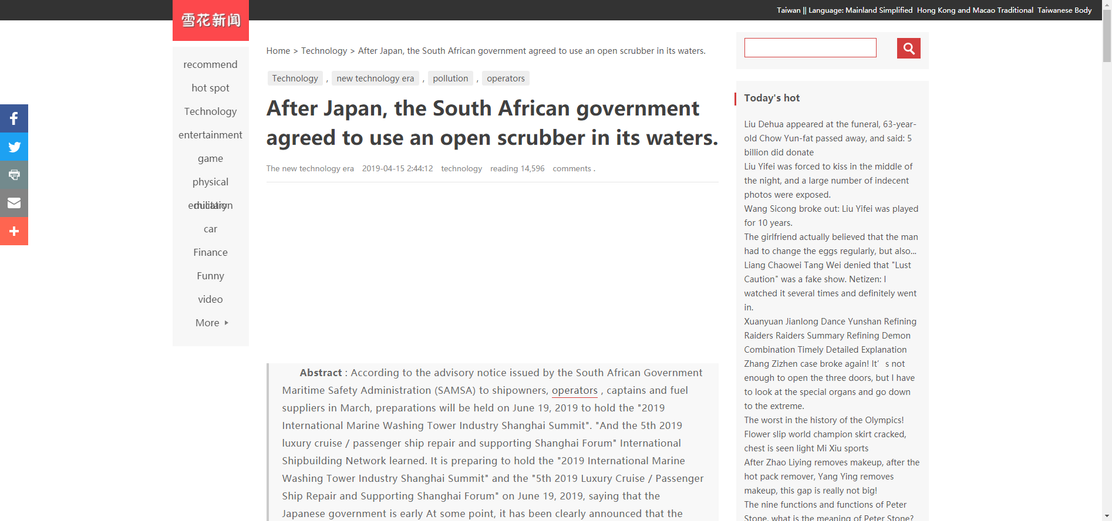Open the Wang Sicong broke out headline
1112x521 pixels.
click(831, 215)
